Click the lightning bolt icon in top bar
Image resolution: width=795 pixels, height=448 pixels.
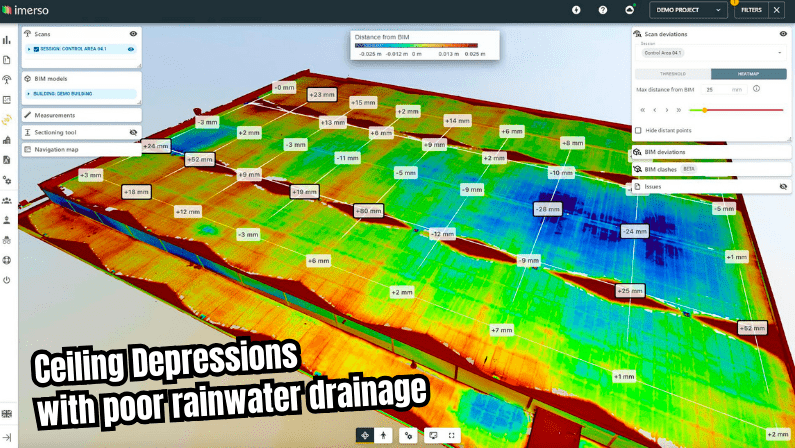point(576,10)
